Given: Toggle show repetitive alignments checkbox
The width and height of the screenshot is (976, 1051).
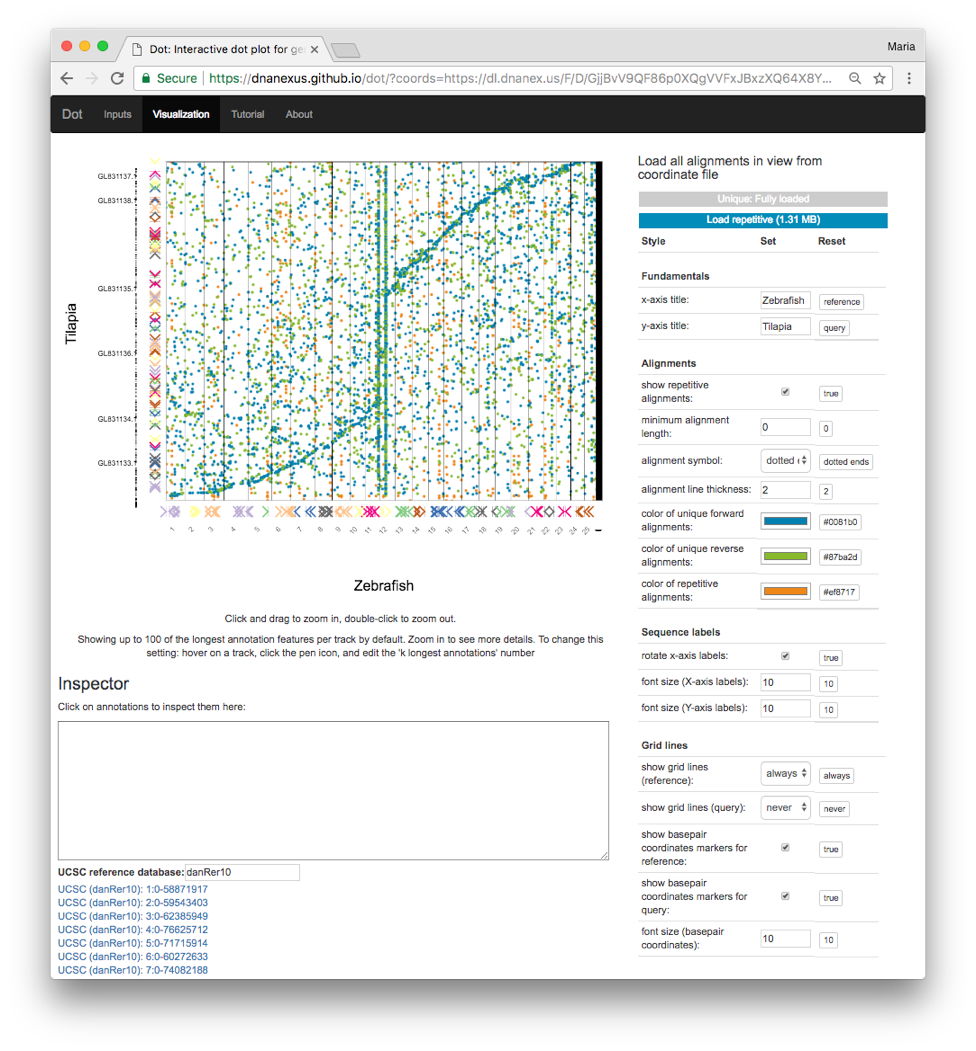Looking at the screenshot, I should [x=785, y=391].
